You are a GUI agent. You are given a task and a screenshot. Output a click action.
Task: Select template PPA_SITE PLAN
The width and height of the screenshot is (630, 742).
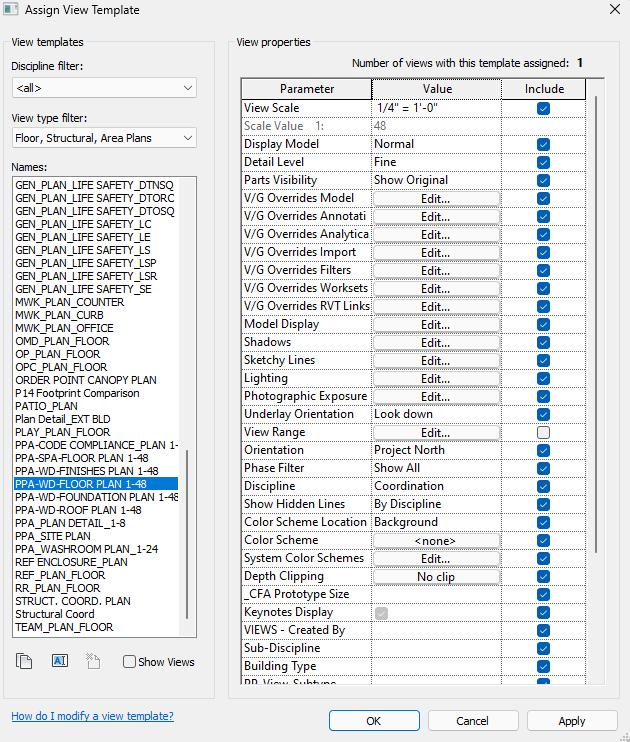(x=53, y=536)
